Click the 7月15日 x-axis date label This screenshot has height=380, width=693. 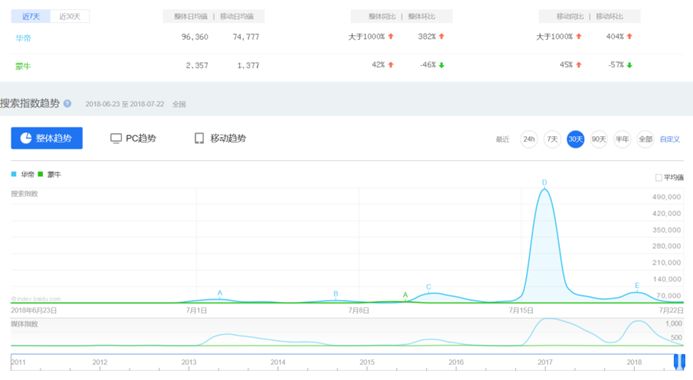click(521, 310)
